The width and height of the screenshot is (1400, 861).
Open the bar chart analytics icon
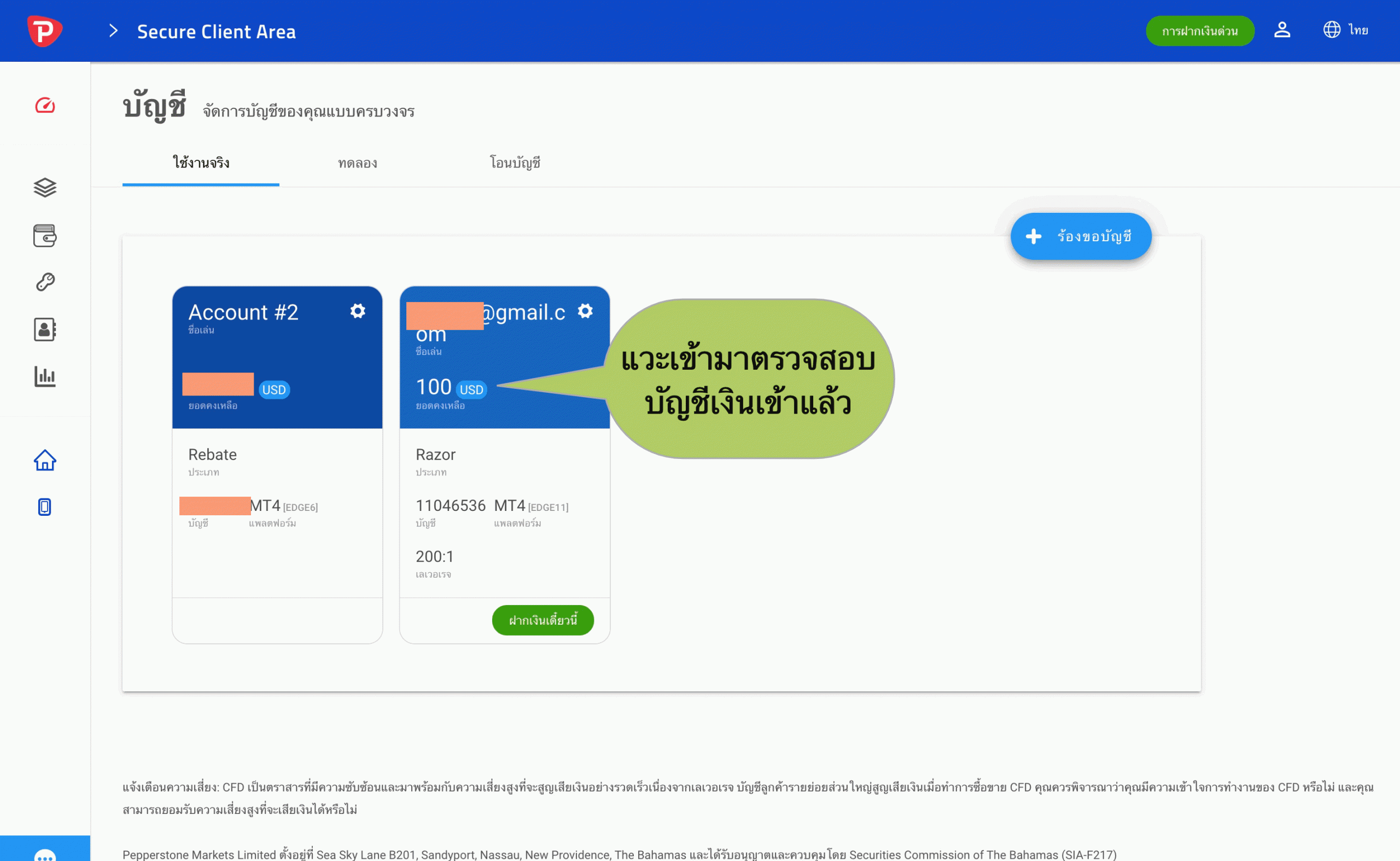45,376
